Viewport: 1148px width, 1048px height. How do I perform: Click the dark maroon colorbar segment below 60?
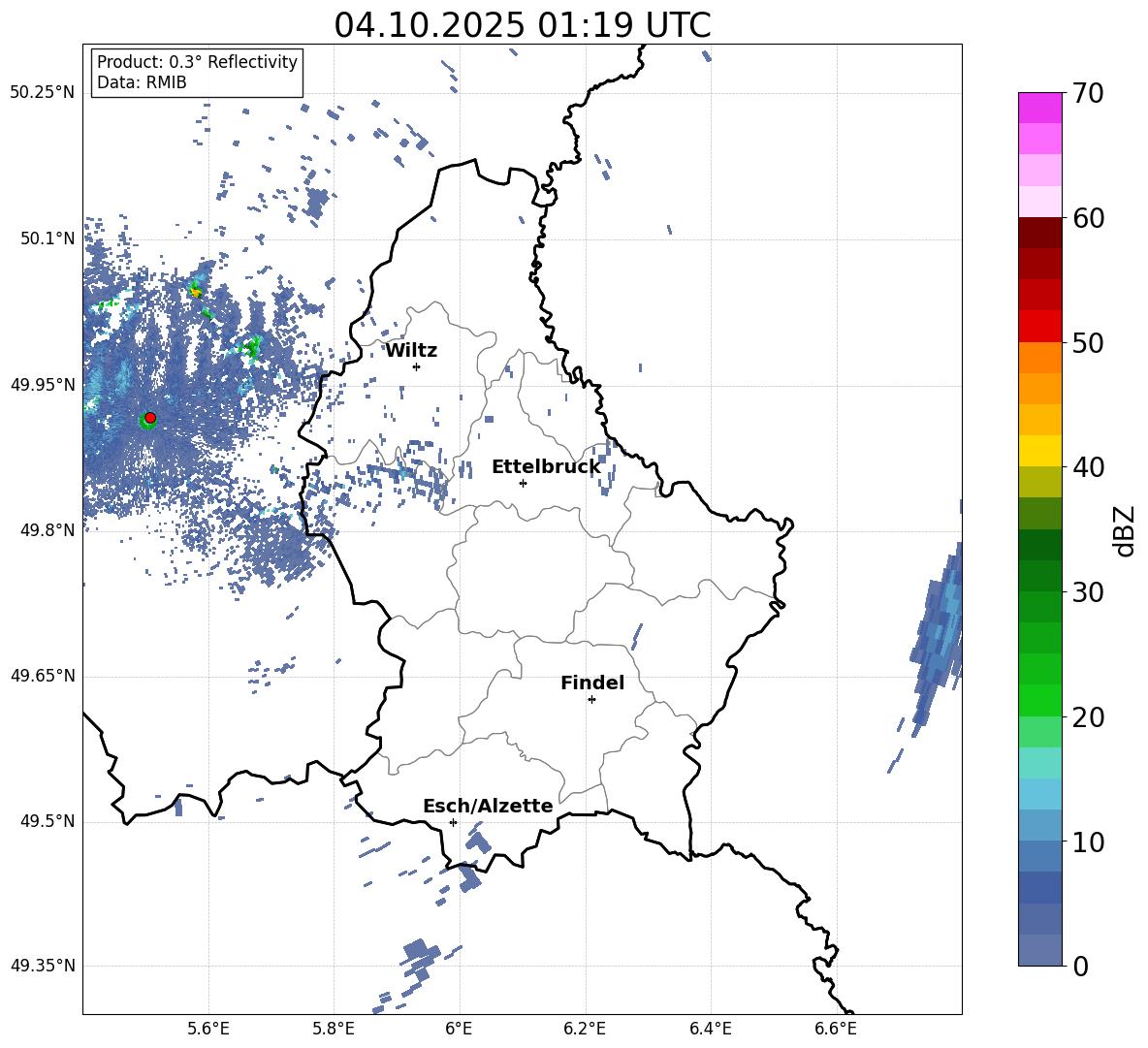pyautogui.click(x=1039, y=233)
